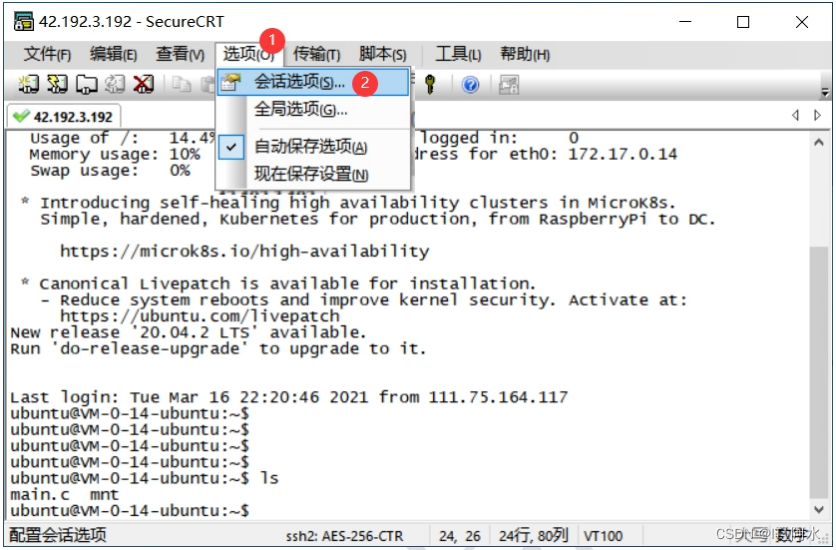Click 'ssh2: AES-256-CTR' status bar entry
The image size is (836, 550).
tap(344, 536)
